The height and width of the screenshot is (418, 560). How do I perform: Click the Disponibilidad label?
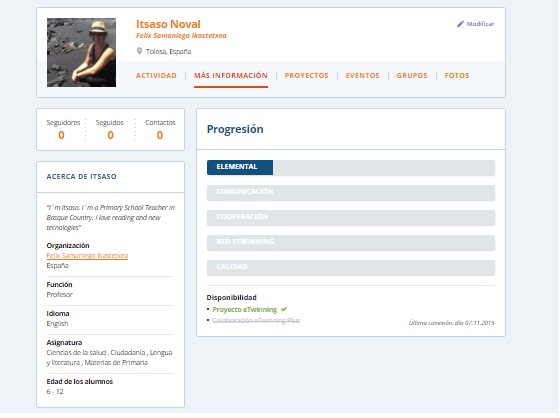pyautogui.click(x=231, y=297)
